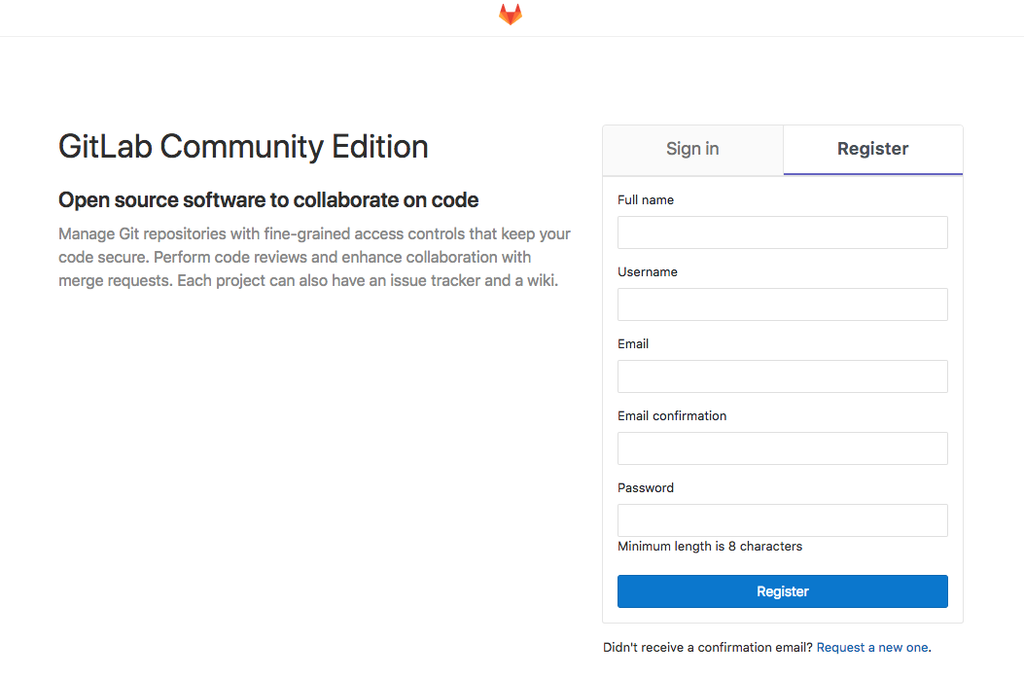The image size is (1024, 678).
Task: Switch to the Sign in tab
Action: 692,150
